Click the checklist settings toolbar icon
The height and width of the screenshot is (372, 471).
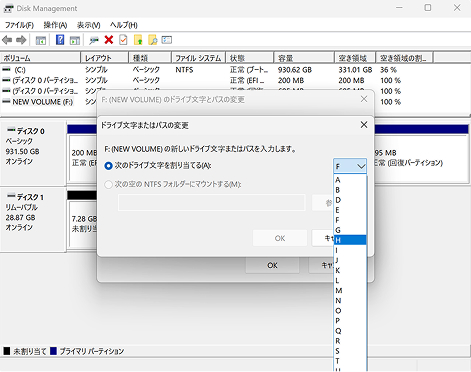(167, 40)
